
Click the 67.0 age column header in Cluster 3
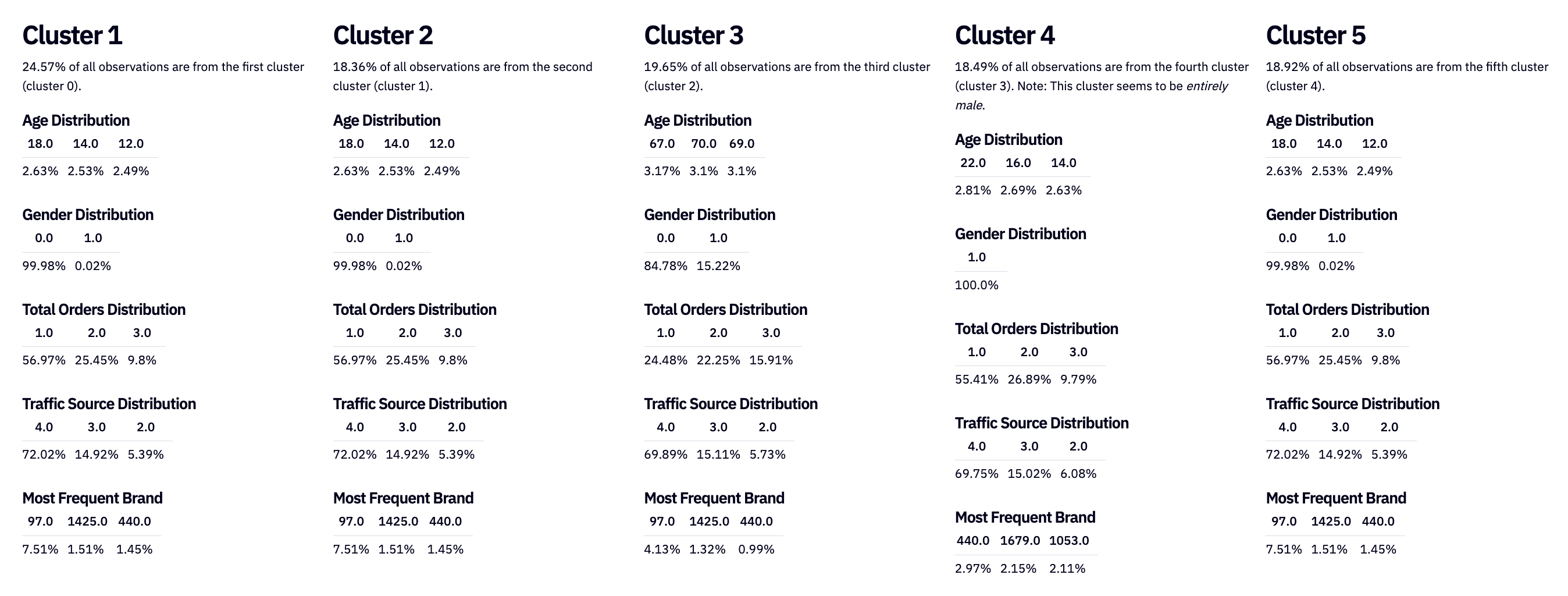pos(662,144)
